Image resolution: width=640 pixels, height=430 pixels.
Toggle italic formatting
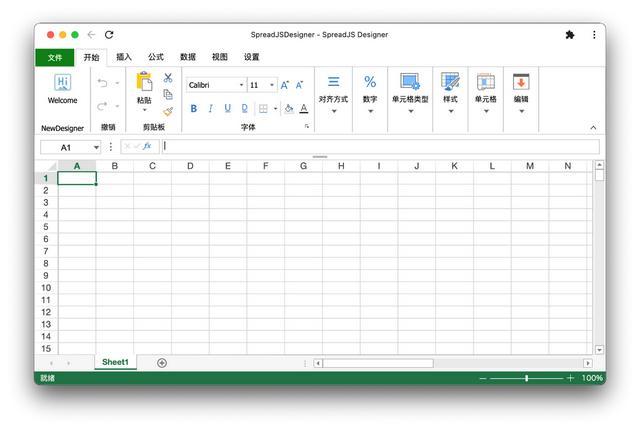pos(211,108)
